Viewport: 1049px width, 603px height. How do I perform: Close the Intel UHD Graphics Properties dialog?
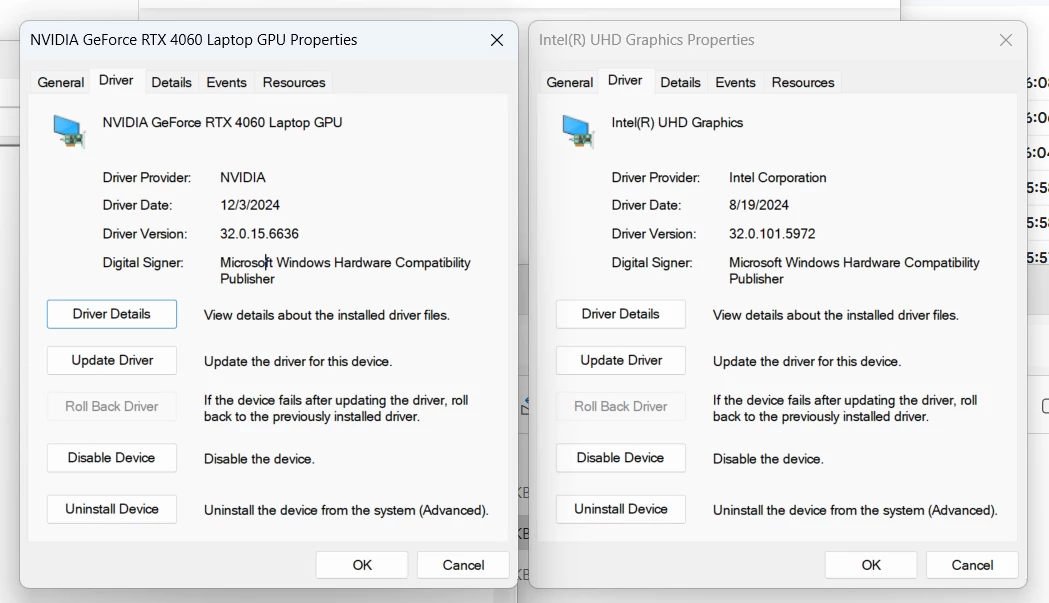[1006, 40]
